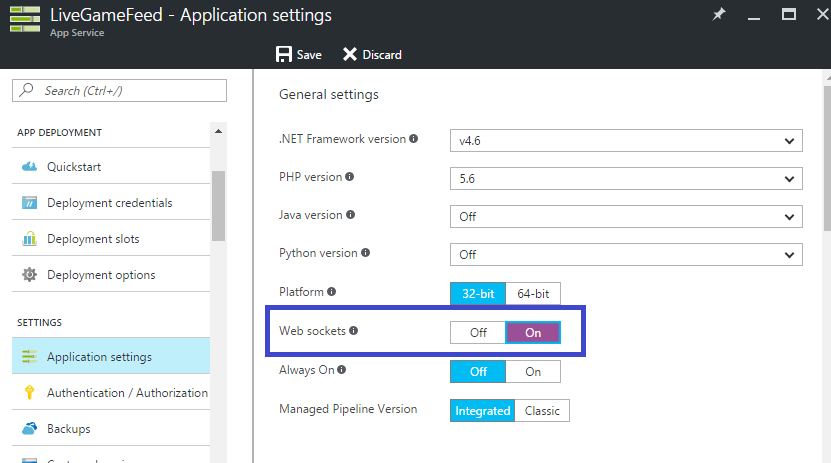
Task: Click the Search (Ctrl+/) input field
Action: (x=119, y=90)
